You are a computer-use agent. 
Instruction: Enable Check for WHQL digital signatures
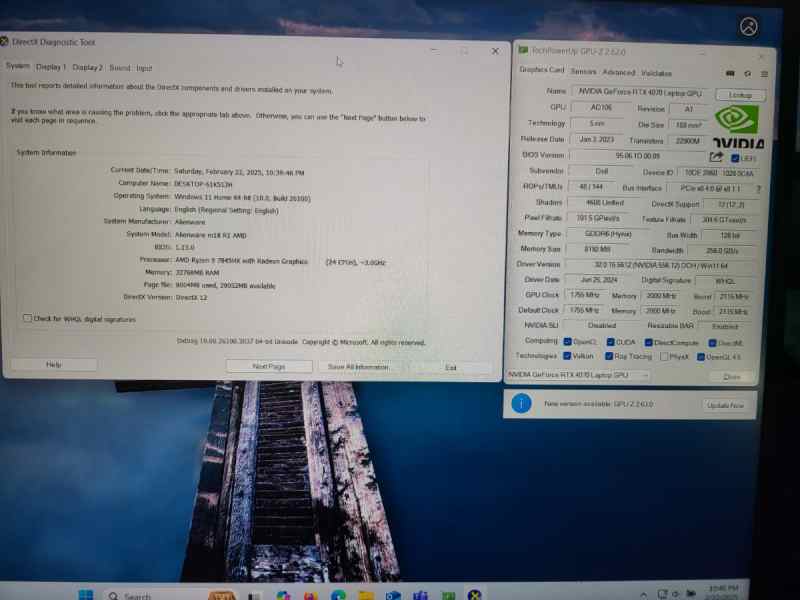click(x=27, y=318)
